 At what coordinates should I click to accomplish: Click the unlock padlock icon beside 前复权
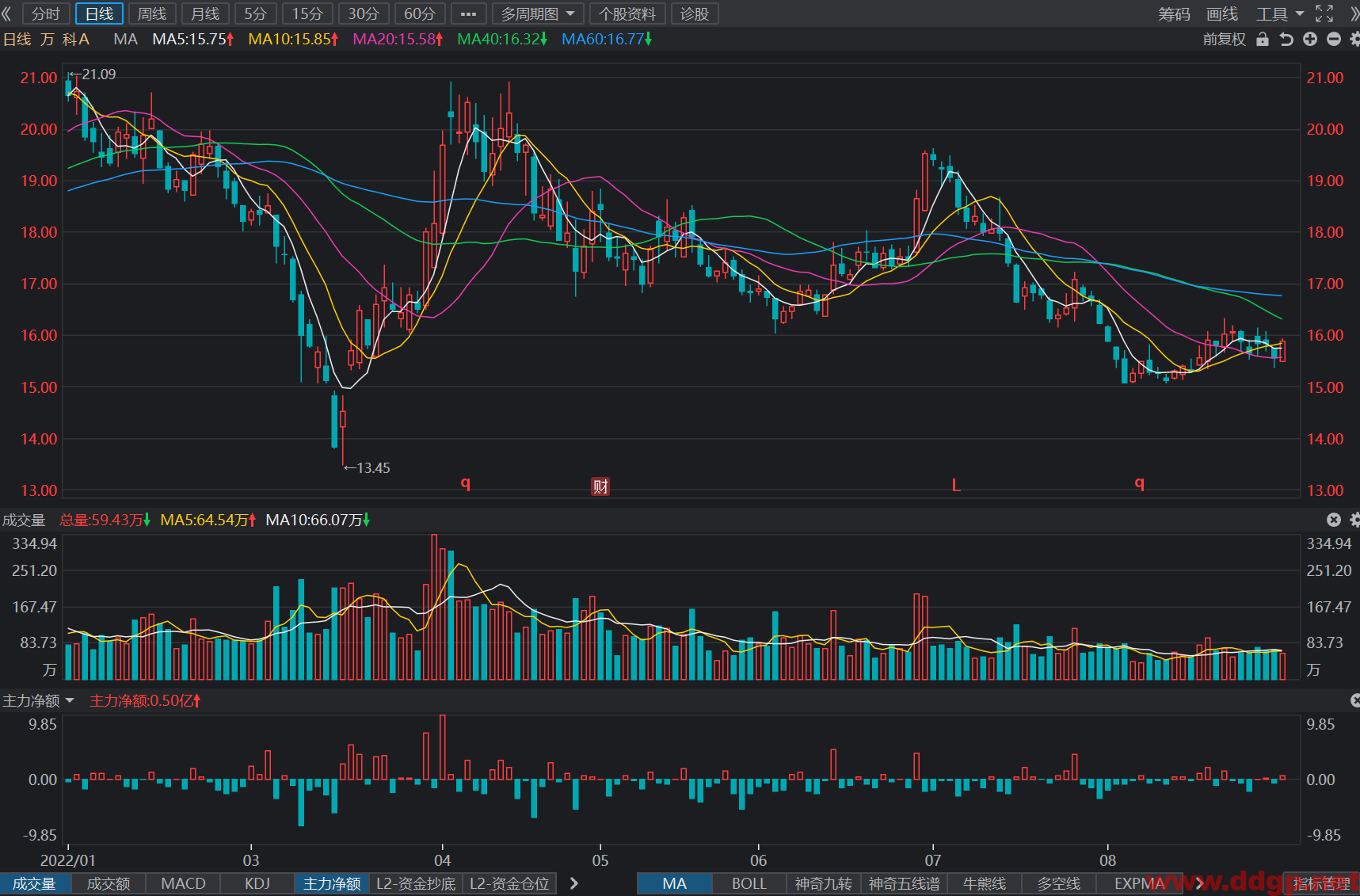coord(1263,39)
